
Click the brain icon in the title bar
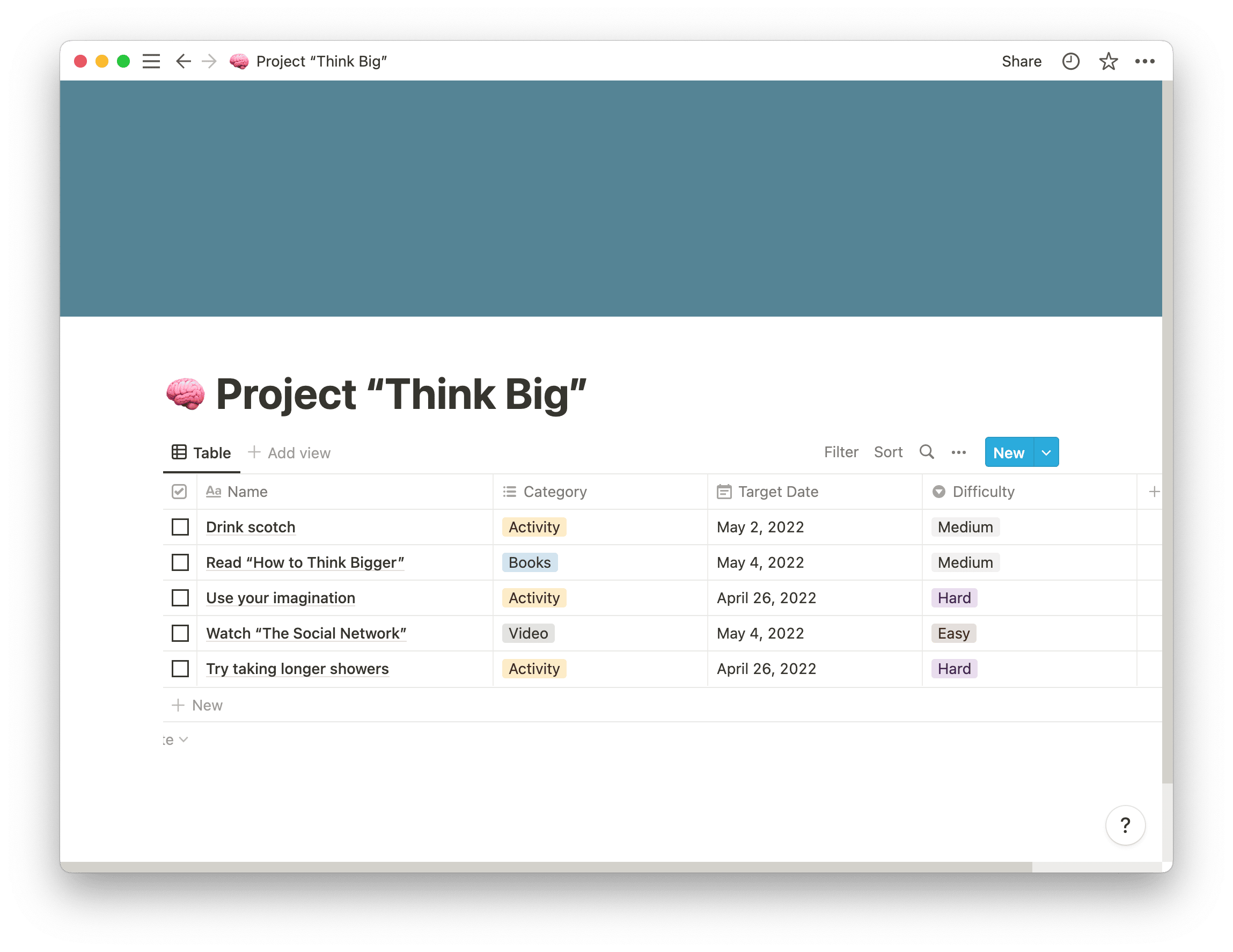(x=239, y=61)
